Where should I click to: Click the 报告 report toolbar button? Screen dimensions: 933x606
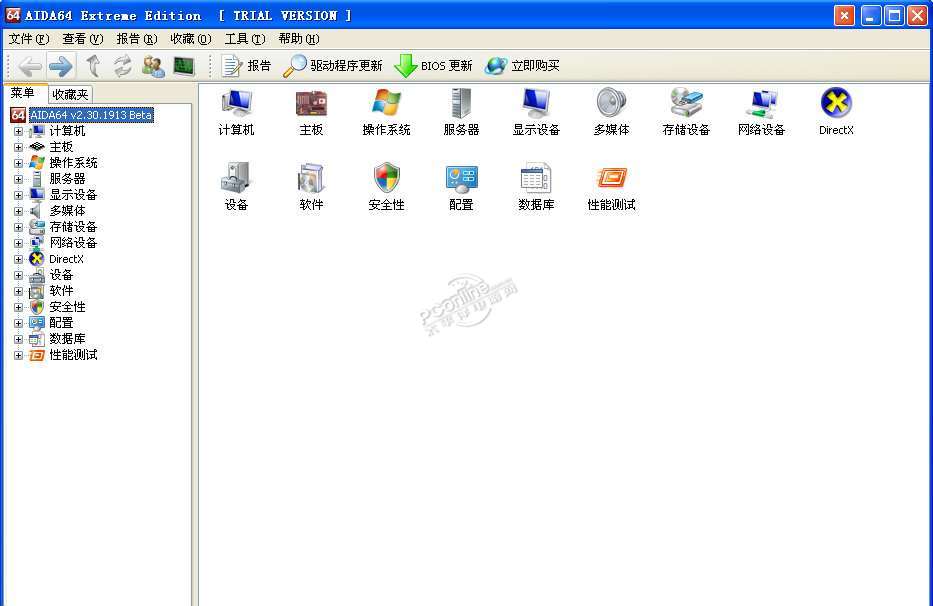point(246,65)
